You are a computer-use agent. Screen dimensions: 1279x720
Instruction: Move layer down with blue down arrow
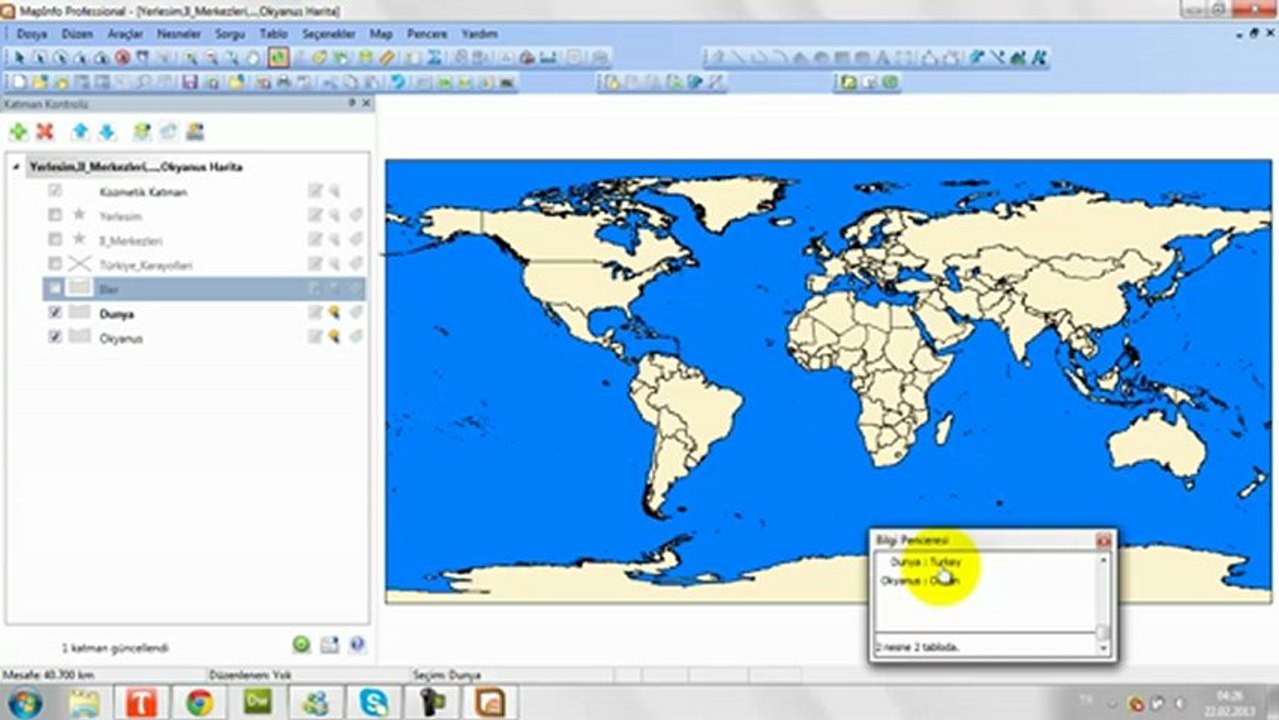(106, 131)
